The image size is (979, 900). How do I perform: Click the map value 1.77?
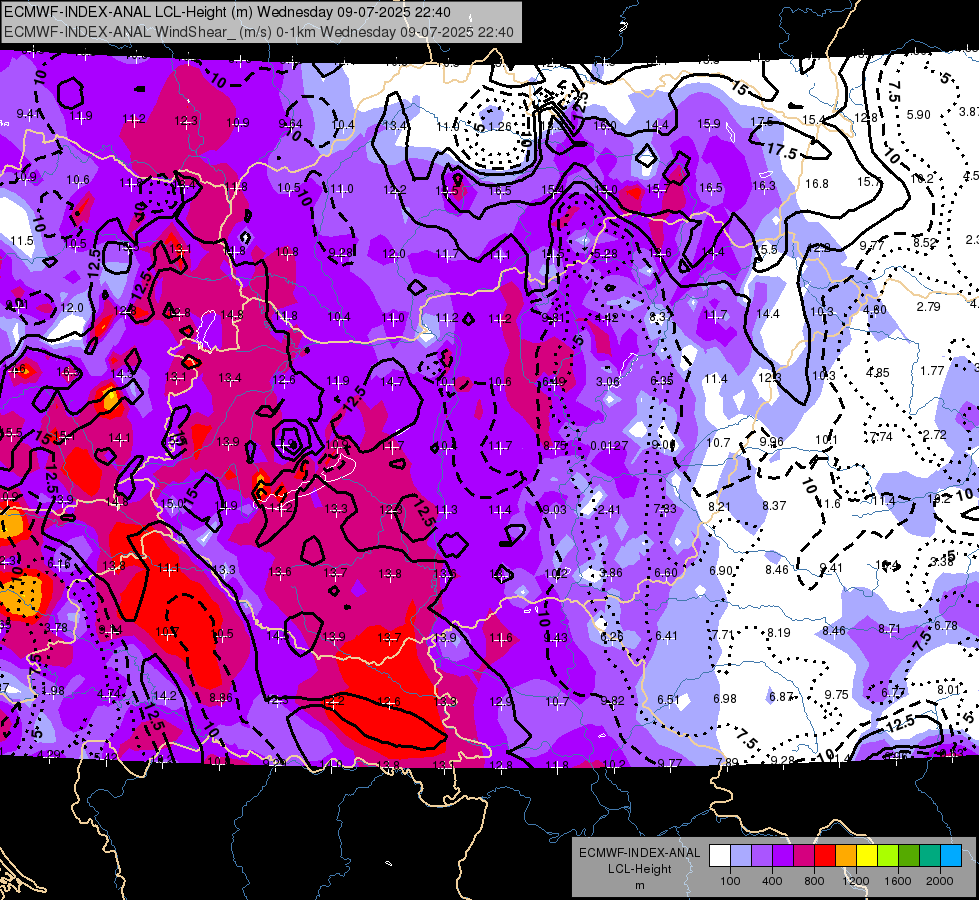(x=932, y=371)
